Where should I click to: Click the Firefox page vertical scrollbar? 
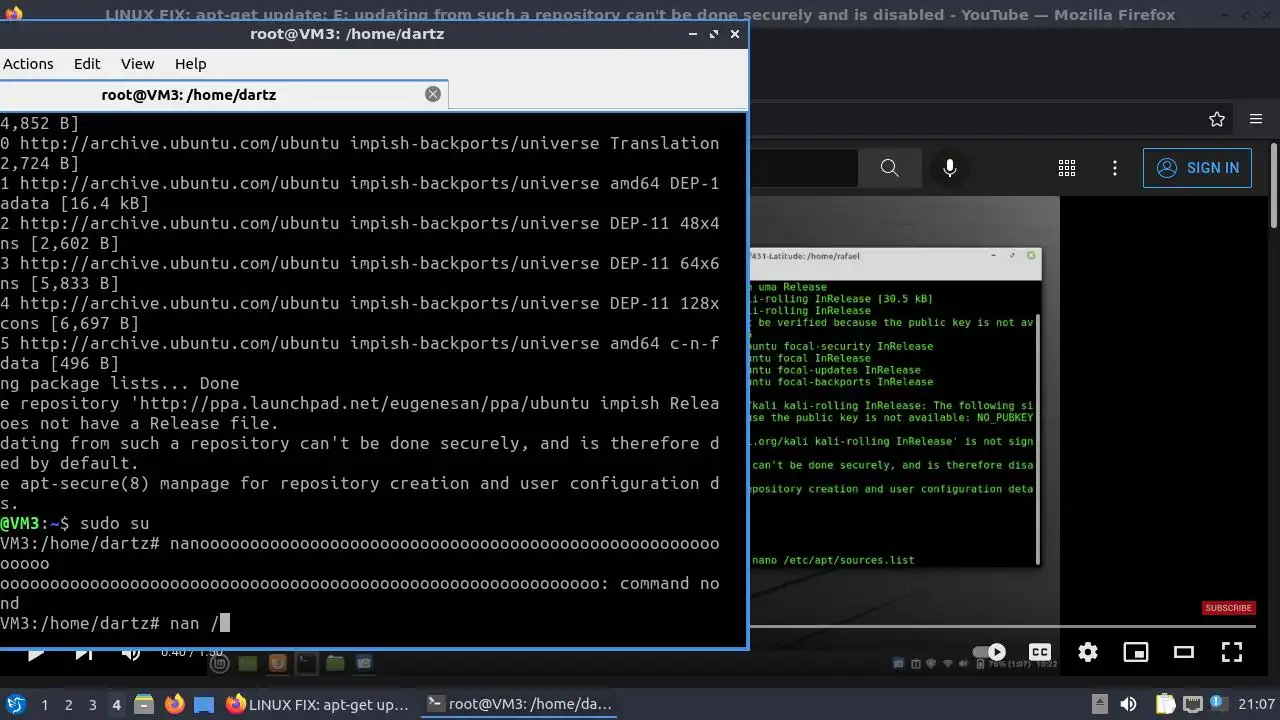[1273, 184]
